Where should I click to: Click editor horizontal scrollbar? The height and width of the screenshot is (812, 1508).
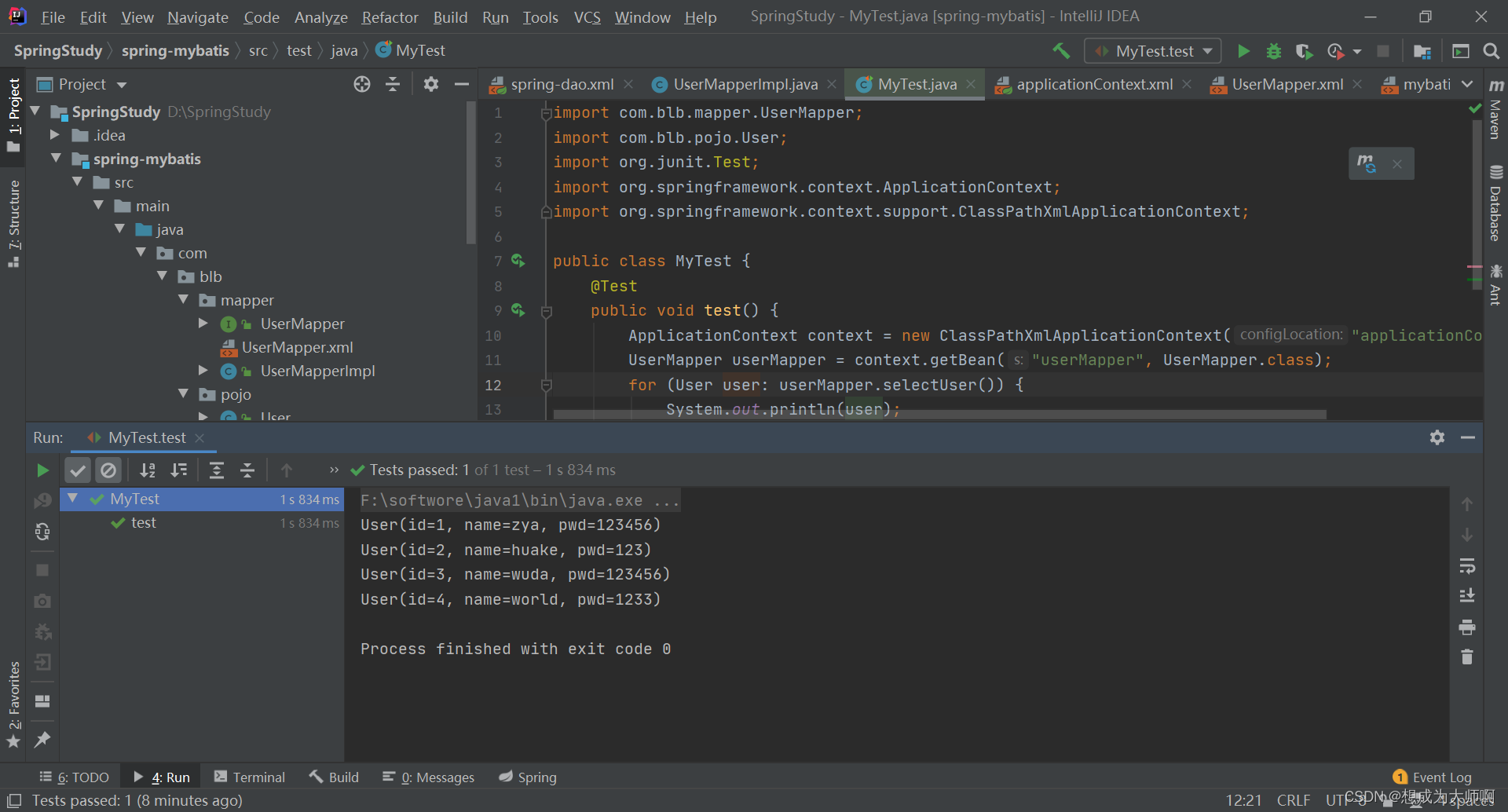[x=939, y=414]
